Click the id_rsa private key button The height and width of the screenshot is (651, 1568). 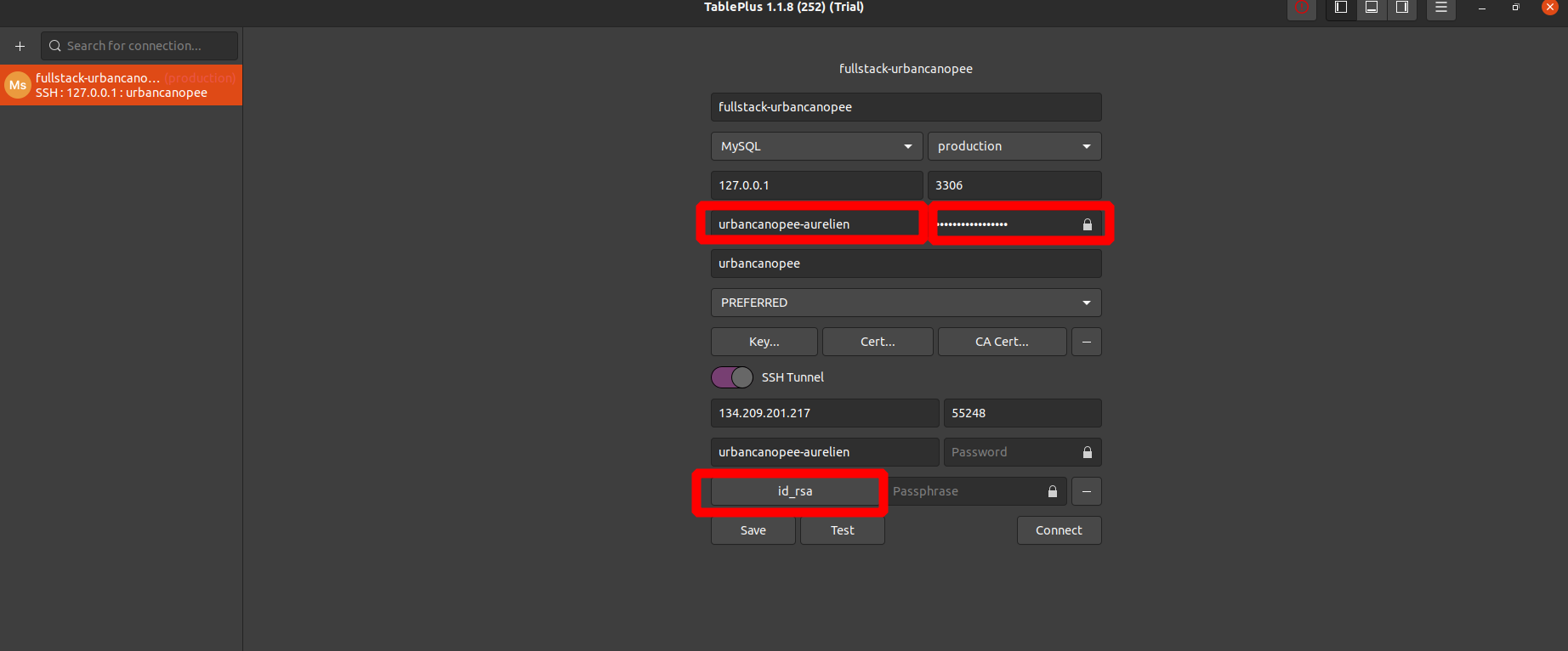click(794, 491)
